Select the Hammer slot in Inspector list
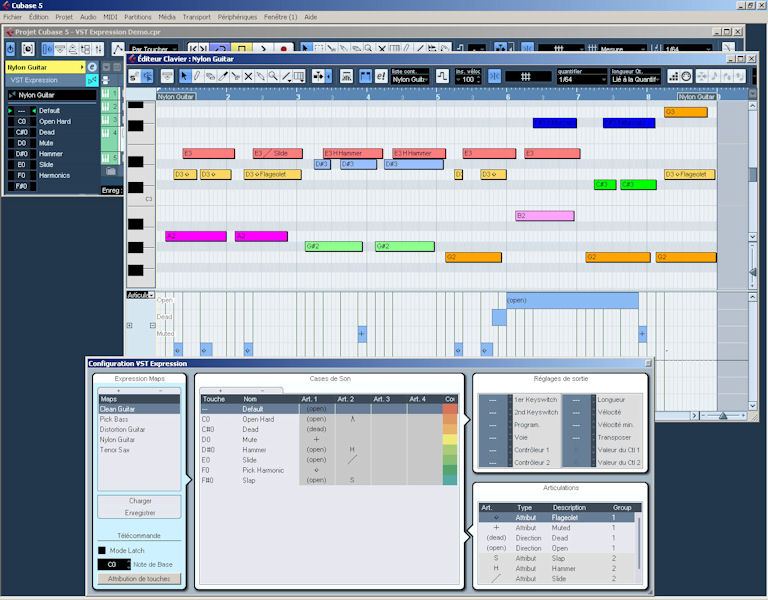 pyautogui.click(x=51, y=154)
